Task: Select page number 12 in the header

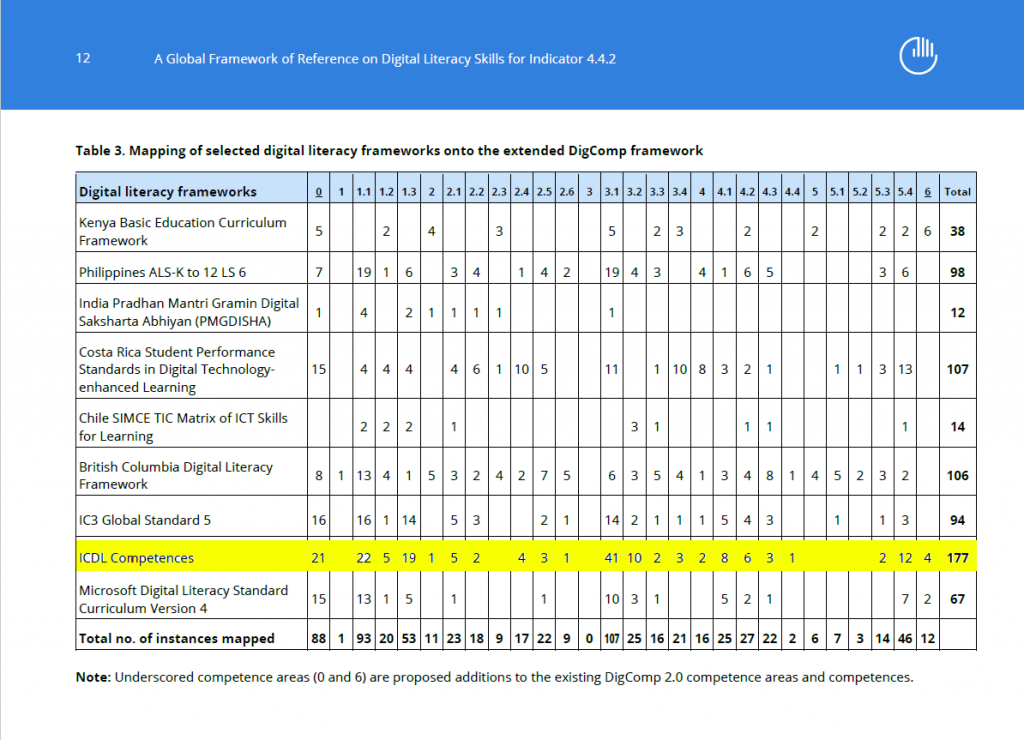Action: (x=83, y=58)
